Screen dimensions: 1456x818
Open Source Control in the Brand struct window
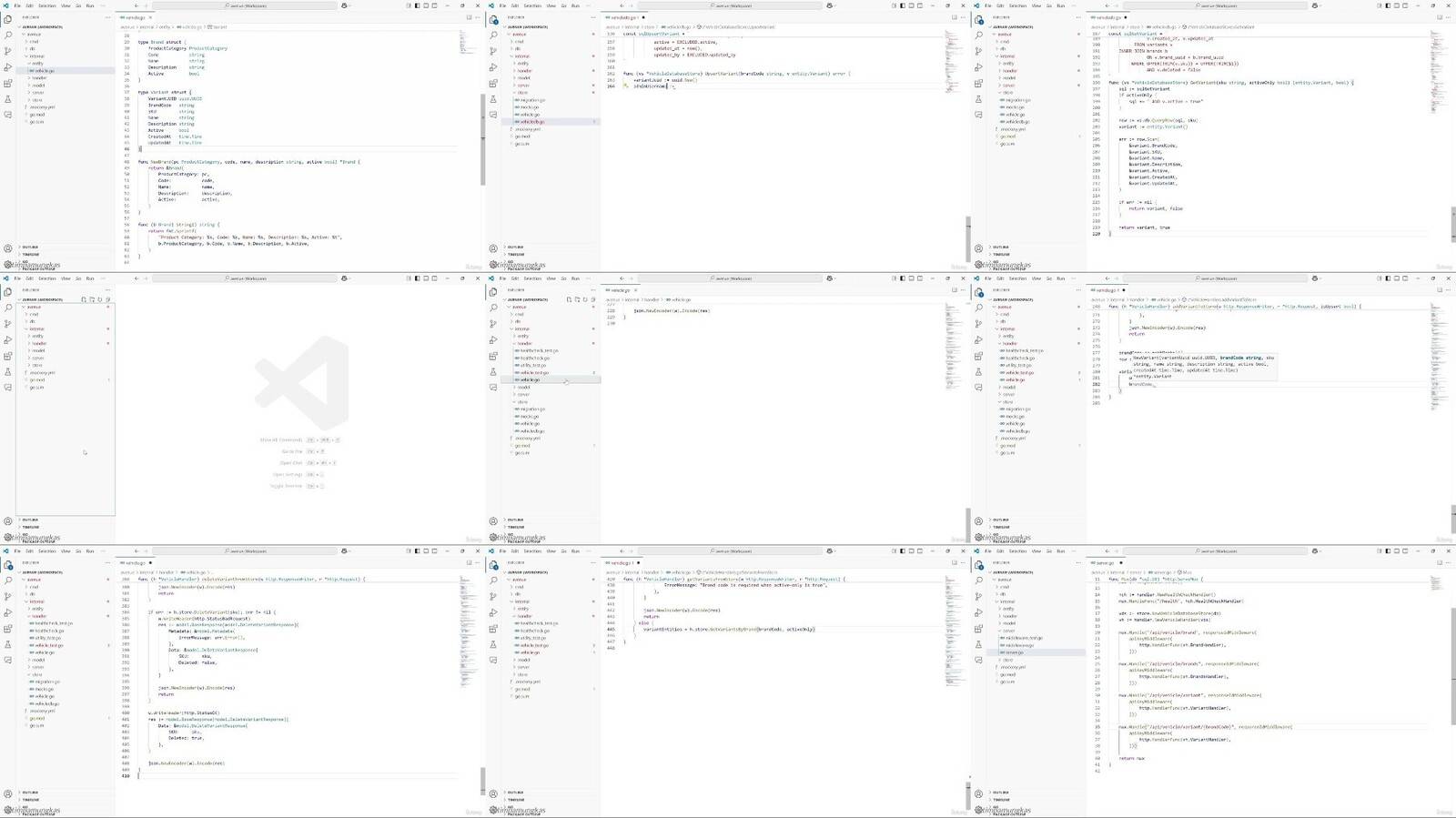coord(8,51)
